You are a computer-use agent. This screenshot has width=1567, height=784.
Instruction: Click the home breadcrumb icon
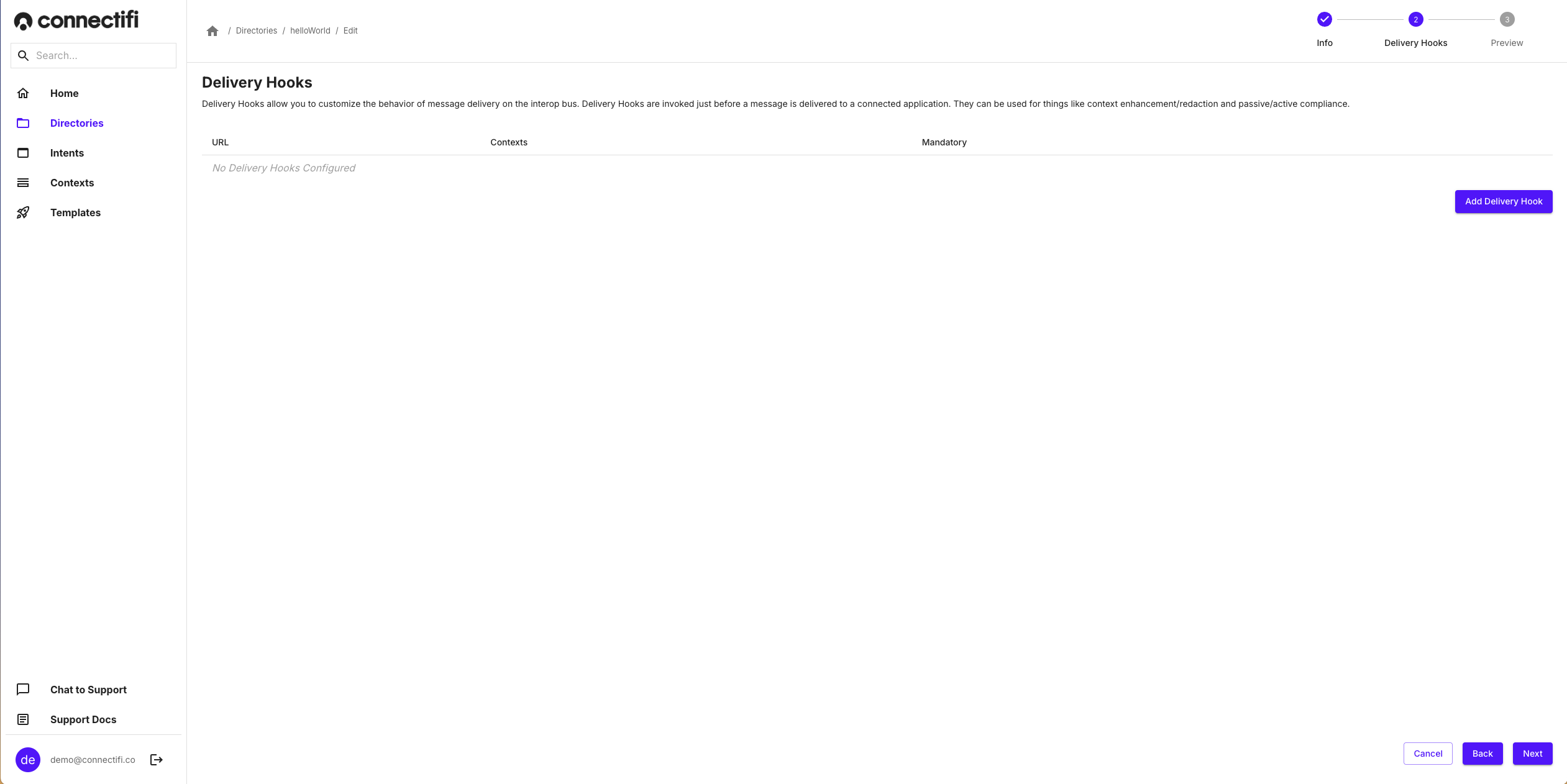213,30
